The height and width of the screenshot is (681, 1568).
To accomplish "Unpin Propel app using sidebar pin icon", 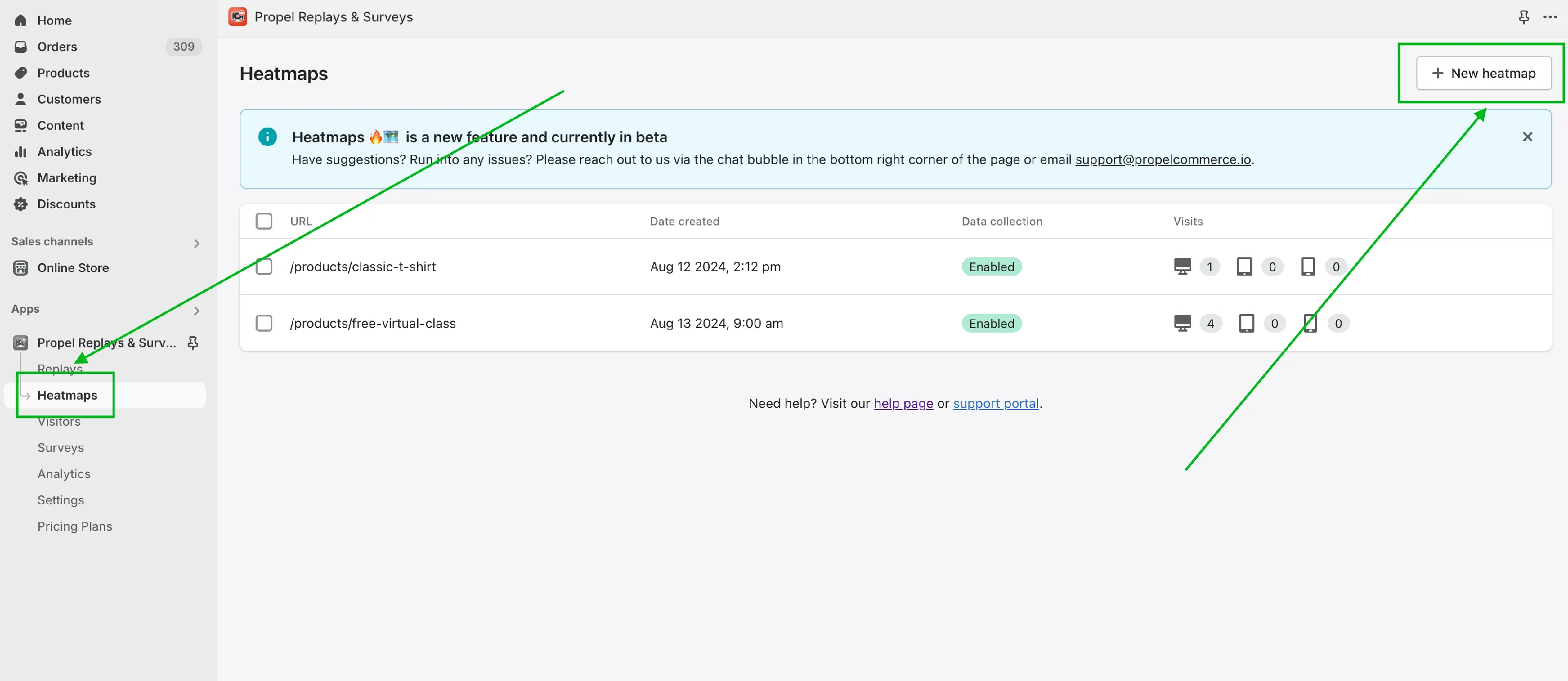I will pos(193,342).
